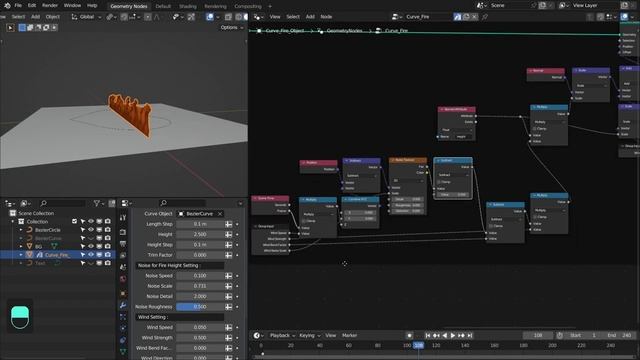This screenshot has width=640, height=360.
Task: Open the Render menu
Action: click(x=50, y=6)
